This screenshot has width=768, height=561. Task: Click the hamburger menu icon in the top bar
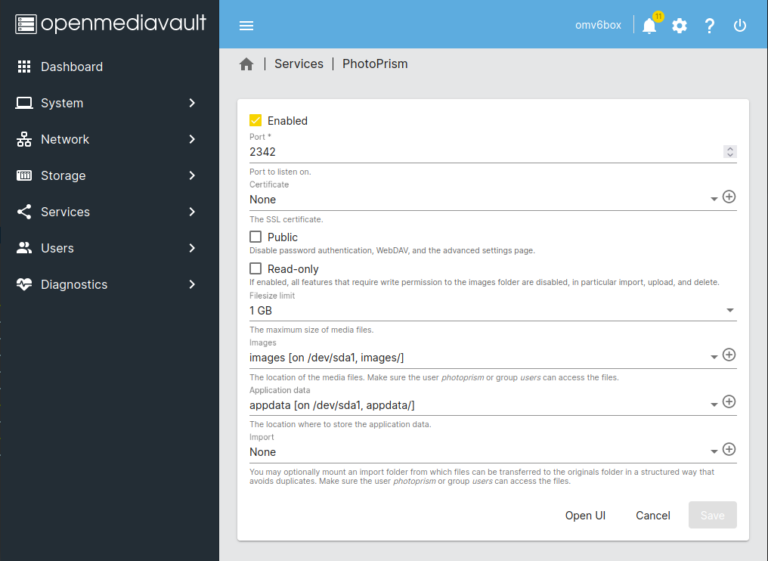point(246,26)
